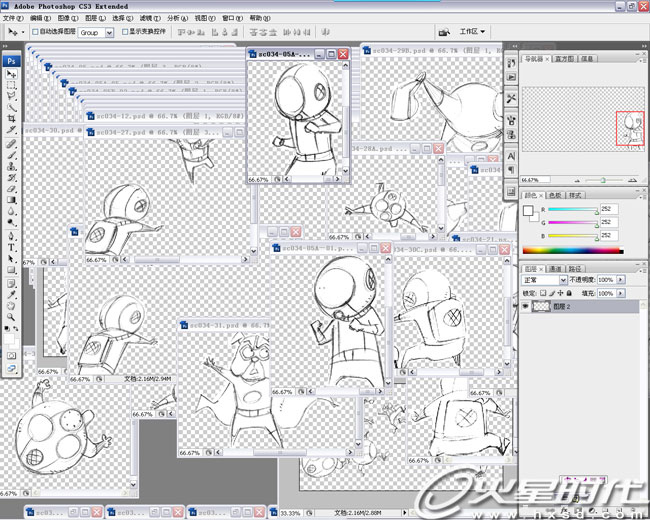650x520 pixels.
Task: Click the foreground color swatch in Color panel
Action: (528, 210)
